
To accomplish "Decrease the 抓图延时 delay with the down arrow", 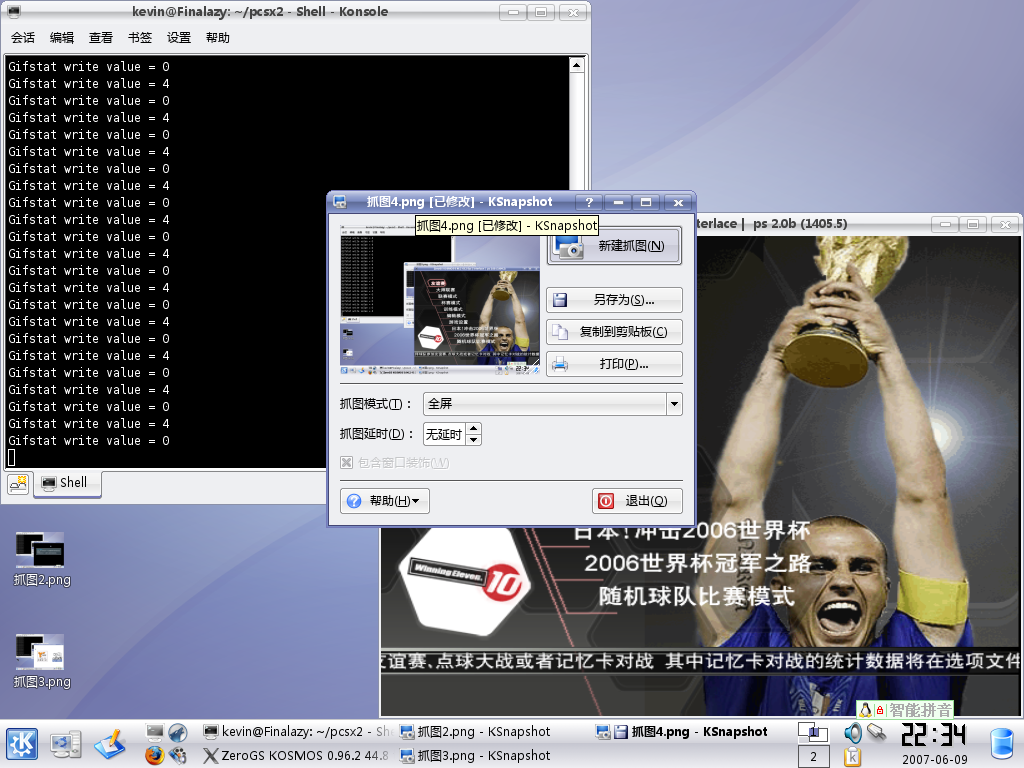I will 474,440.
